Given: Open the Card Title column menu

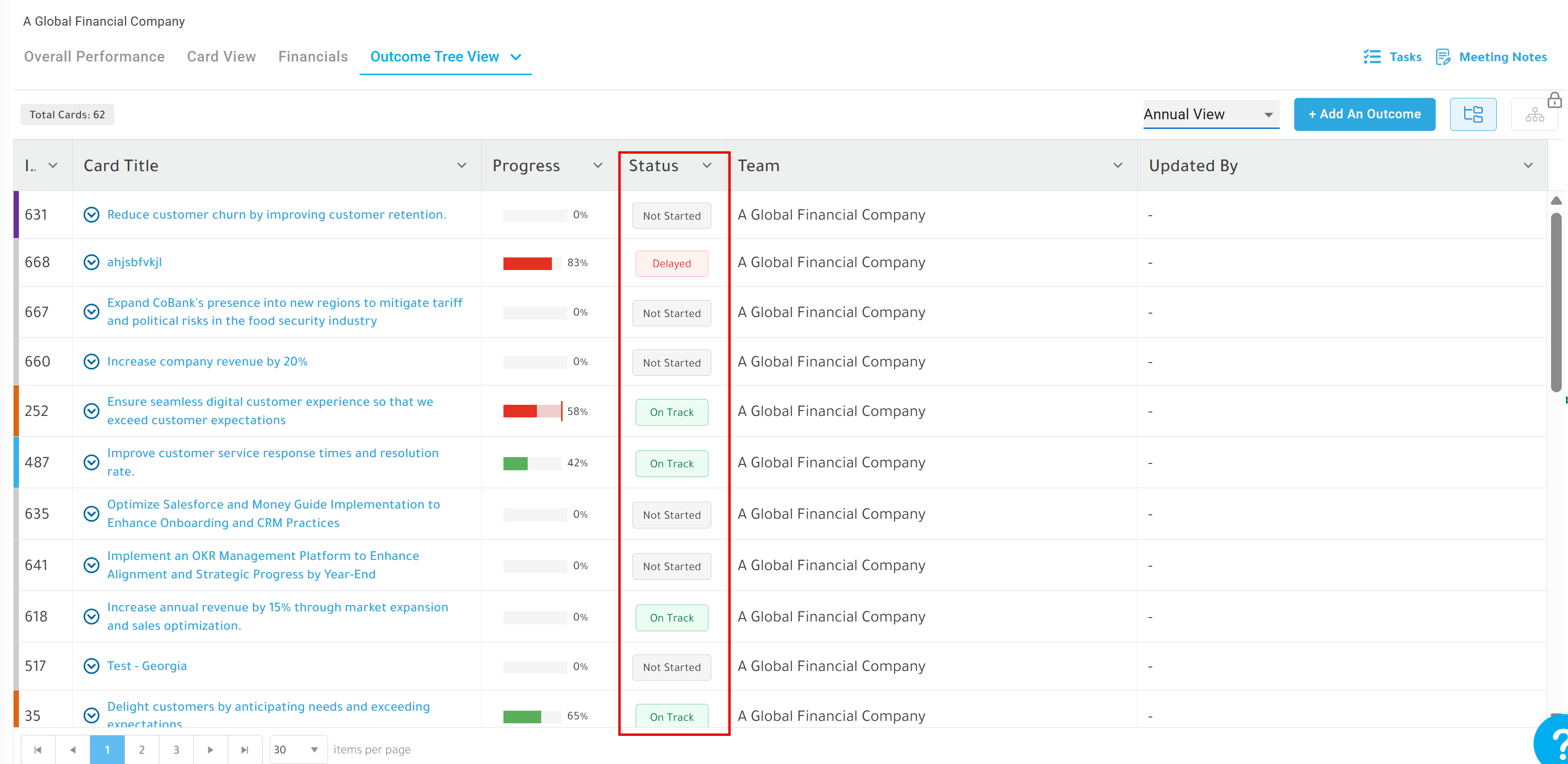Looking at the screenshot, I should pos(462,166).
